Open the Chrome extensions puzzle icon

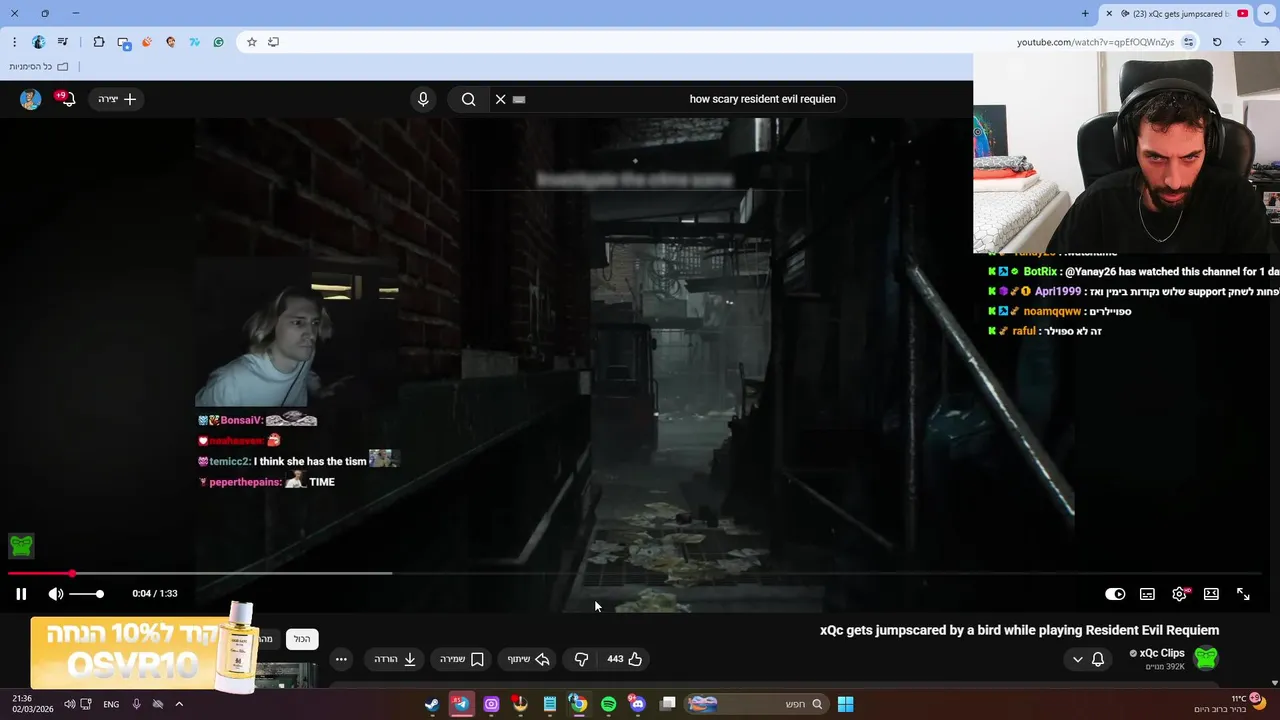pyautogui.click(x=99, y=42)
